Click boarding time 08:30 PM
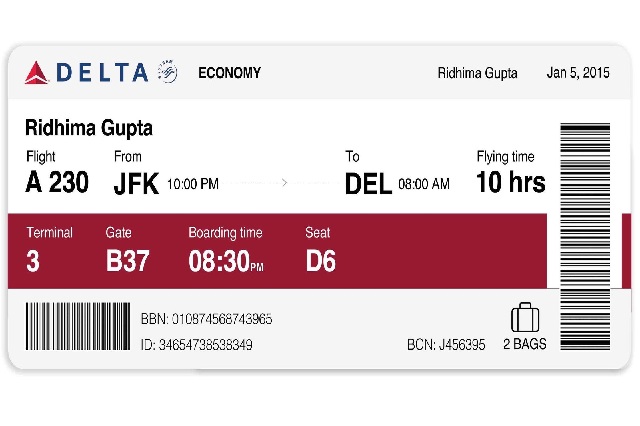Image resolution: width=640 pixels, height=426 pixels. pos(226,261)
